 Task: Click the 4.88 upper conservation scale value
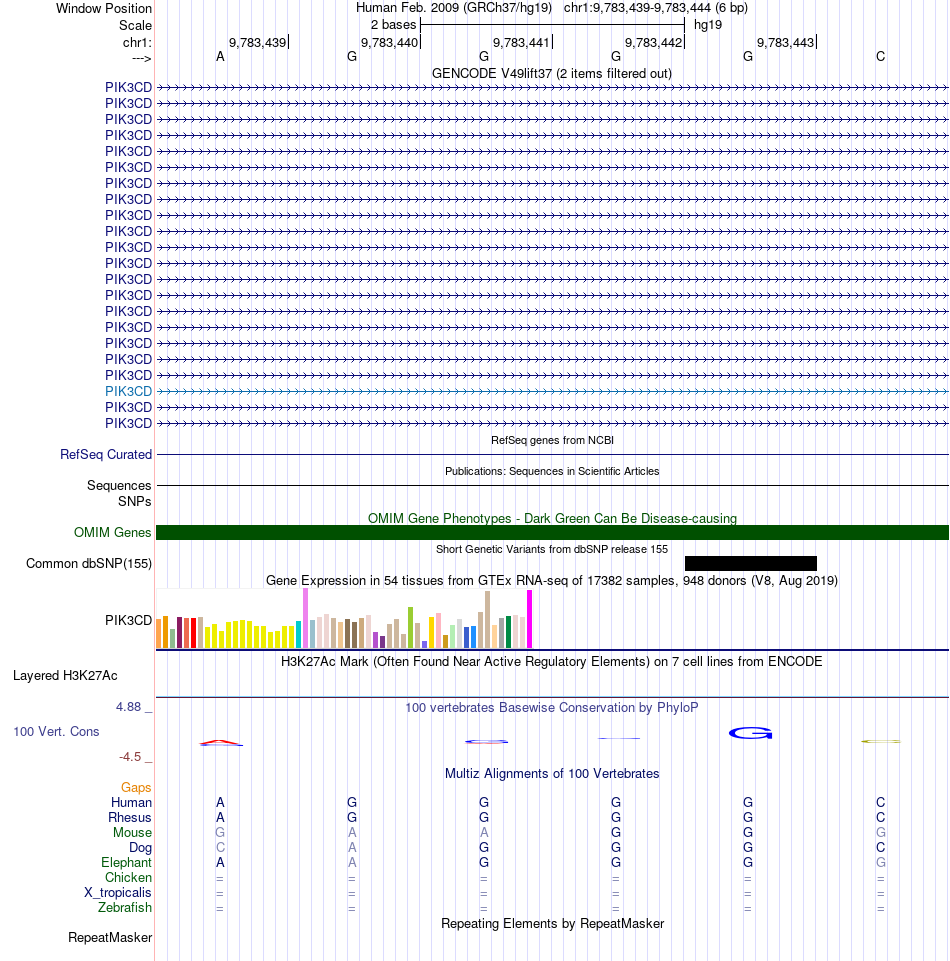pos(129,707)
